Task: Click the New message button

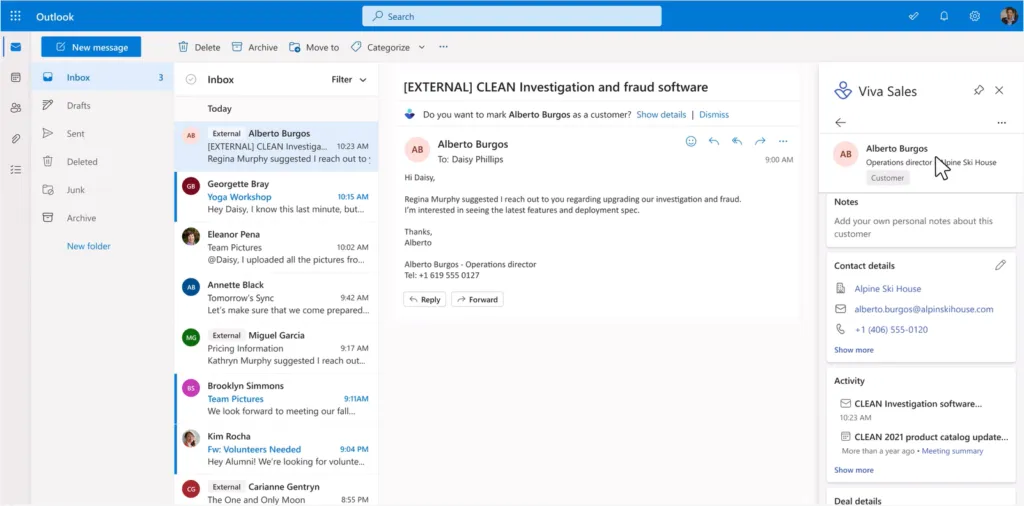Action: [91, 47]
